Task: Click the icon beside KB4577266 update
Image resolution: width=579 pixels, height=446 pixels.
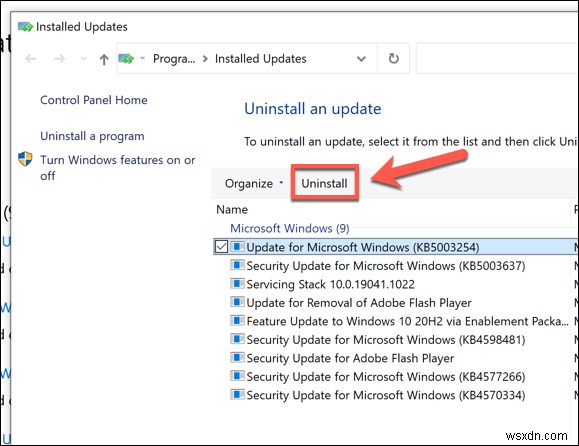Action: tap(237, 376)
